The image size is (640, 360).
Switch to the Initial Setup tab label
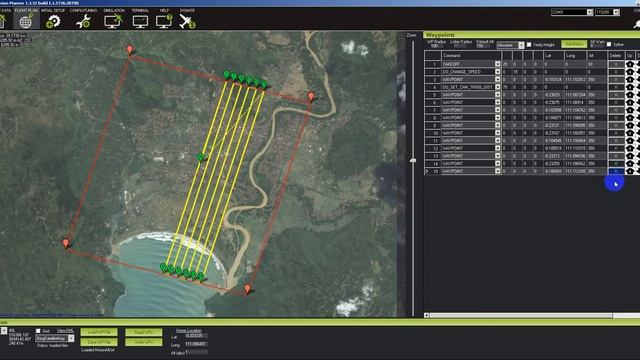(x=53, y=10)
